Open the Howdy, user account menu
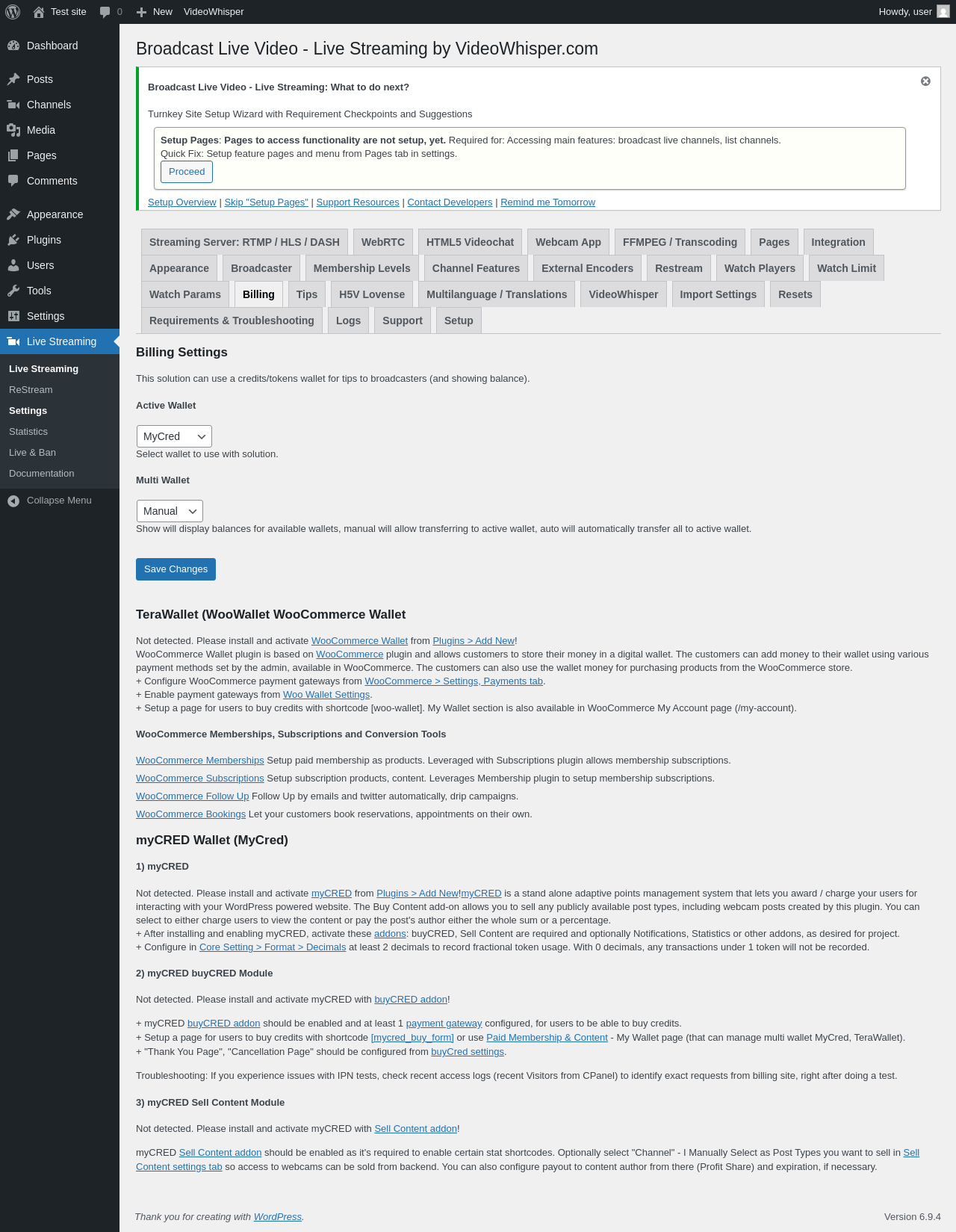Viewport: 956px width, 1232px height. pos(914,12)
